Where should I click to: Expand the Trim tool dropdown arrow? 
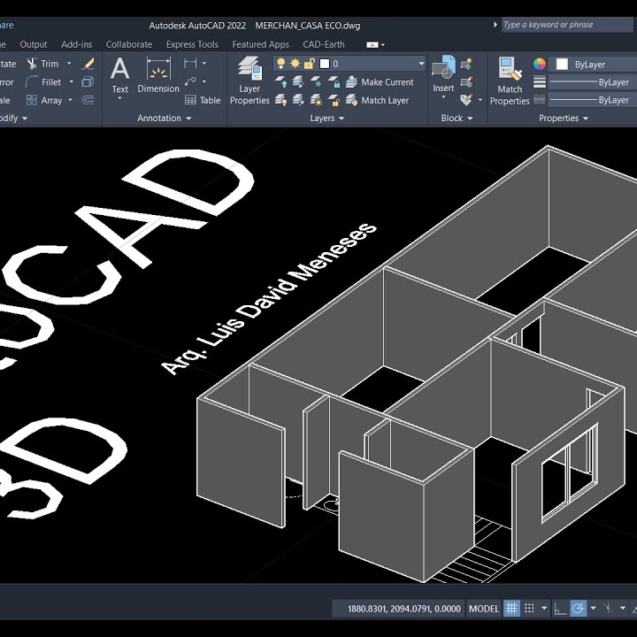click(69, 63)
